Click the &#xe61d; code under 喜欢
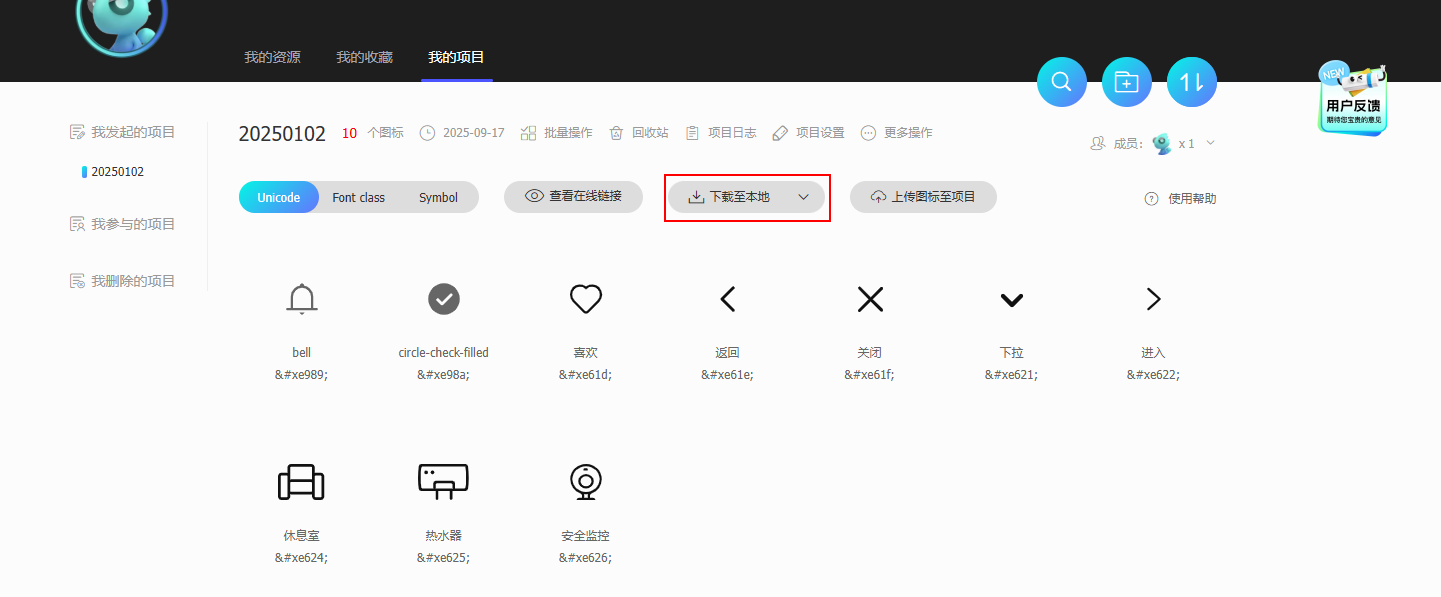 pyautogui.click(x=585, y=375)
